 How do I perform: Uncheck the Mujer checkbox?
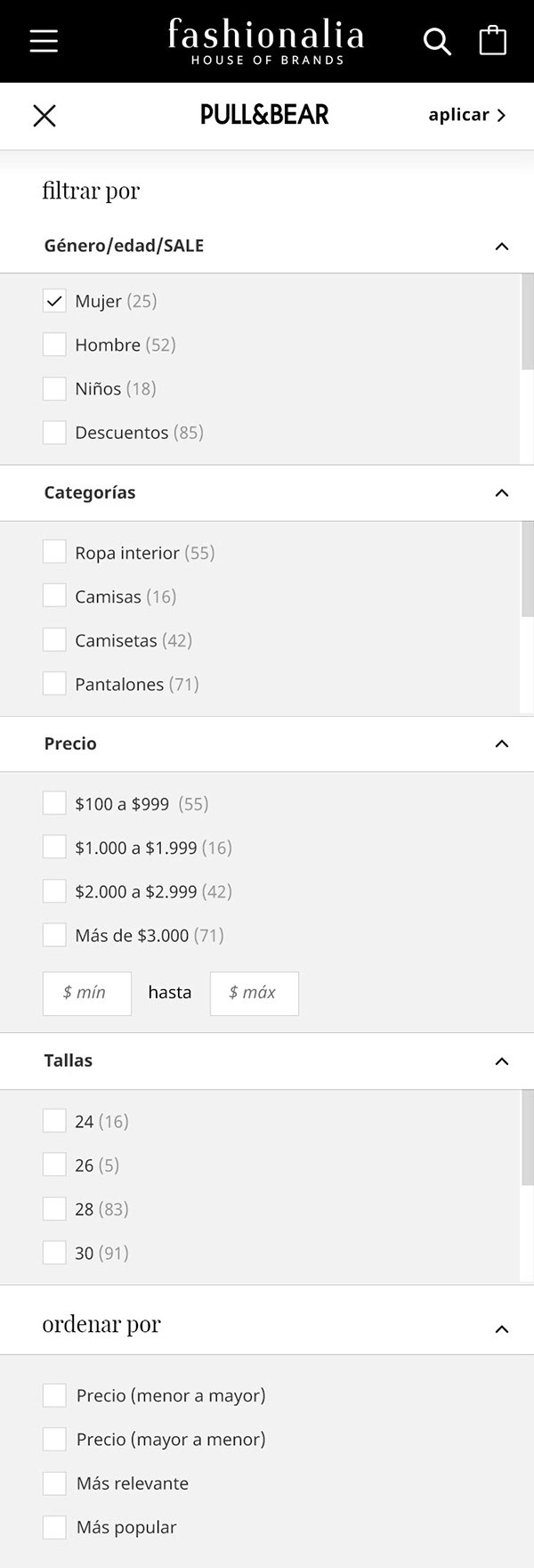[54, 301]
